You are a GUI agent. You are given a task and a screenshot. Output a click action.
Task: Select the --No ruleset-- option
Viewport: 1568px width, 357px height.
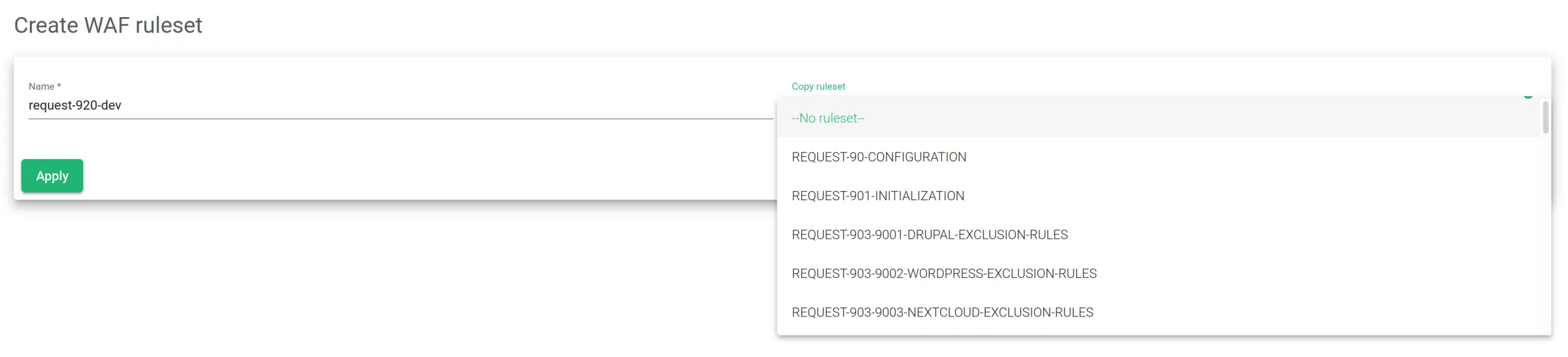tap(827, 118)
